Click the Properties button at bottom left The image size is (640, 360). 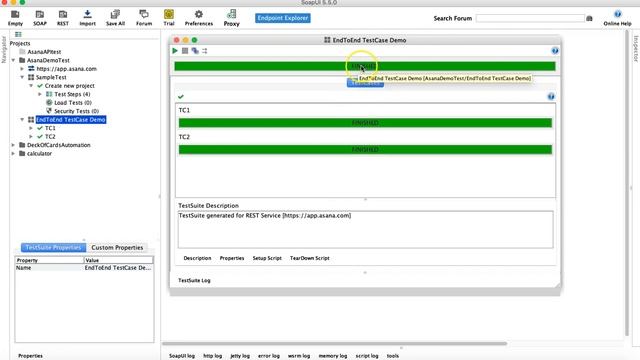(30, 356)
